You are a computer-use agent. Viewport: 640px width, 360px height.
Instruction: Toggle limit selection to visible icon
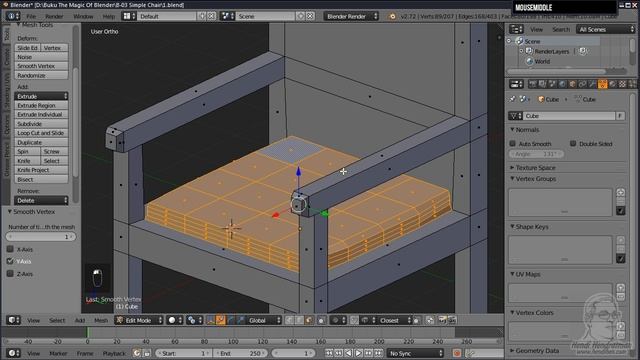click(321, 320)
